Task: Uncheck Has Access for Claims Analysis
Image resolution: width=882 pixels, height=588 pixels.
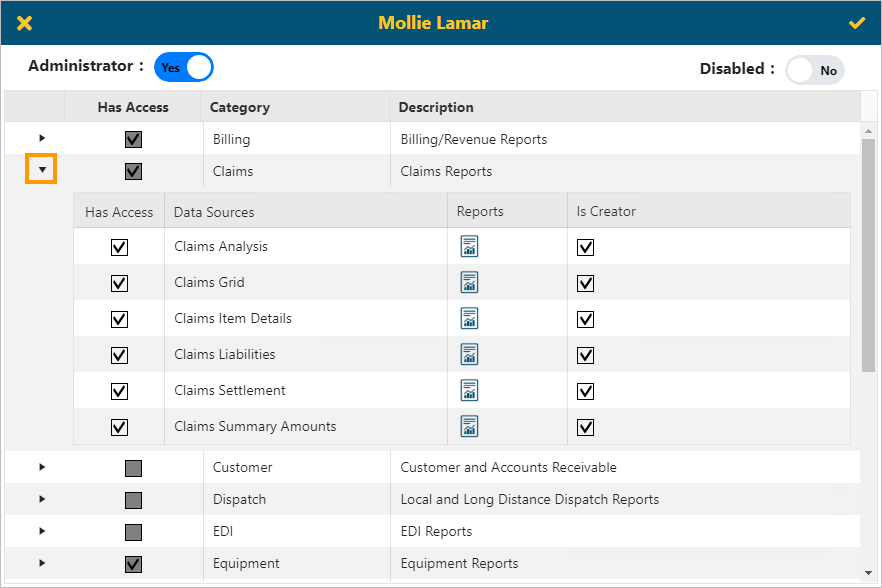Action: pos(119,246)
